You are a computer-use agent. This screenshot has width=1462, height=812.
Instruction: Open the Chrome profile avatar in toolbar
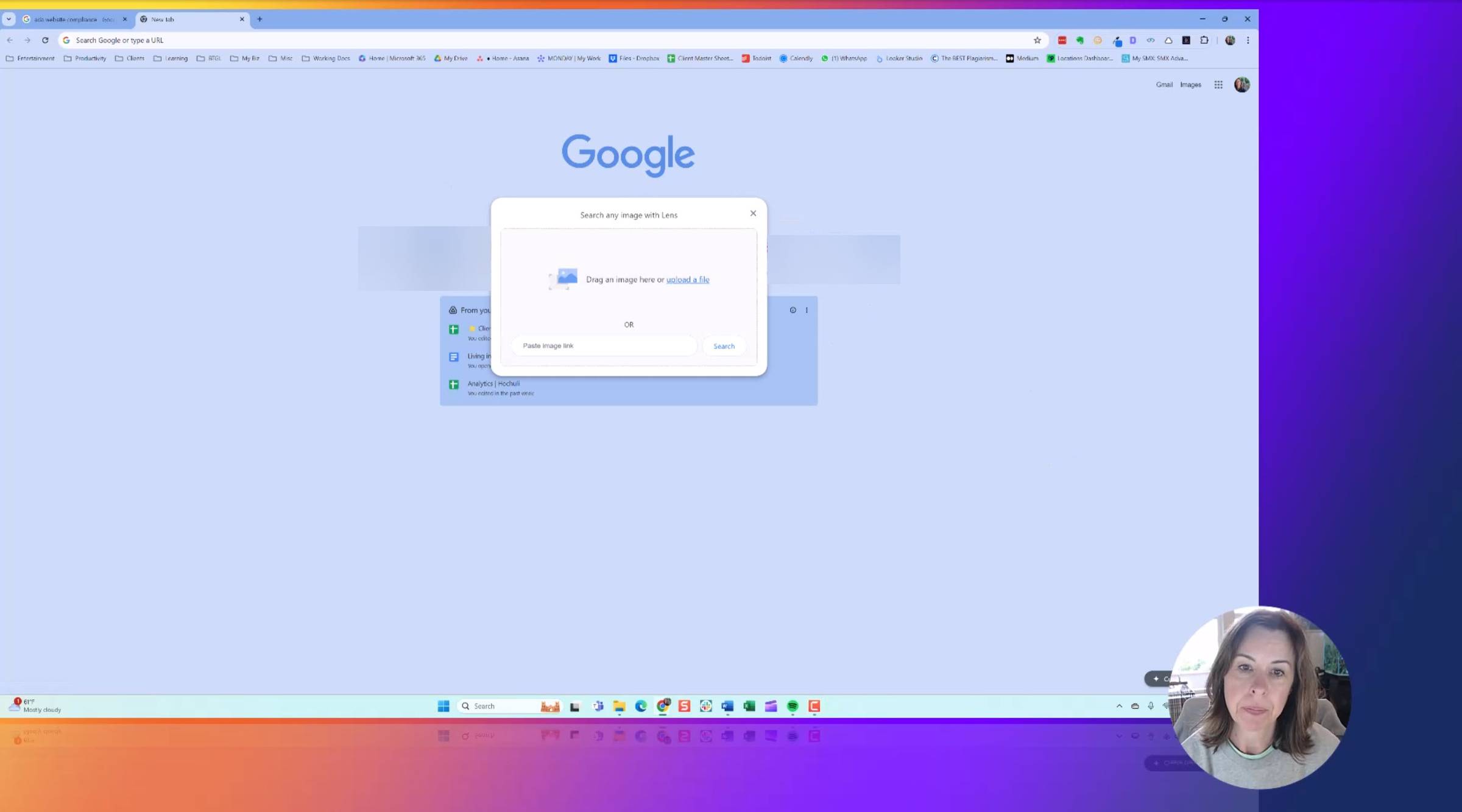click(x=1230, y=40)
